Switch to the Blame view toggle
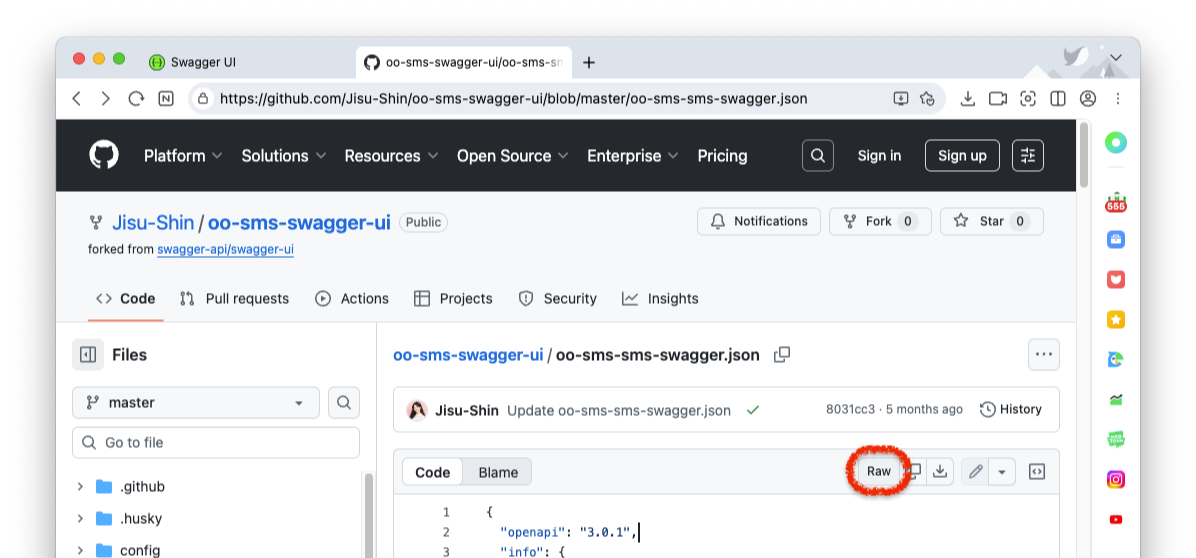 coord(498,472)
